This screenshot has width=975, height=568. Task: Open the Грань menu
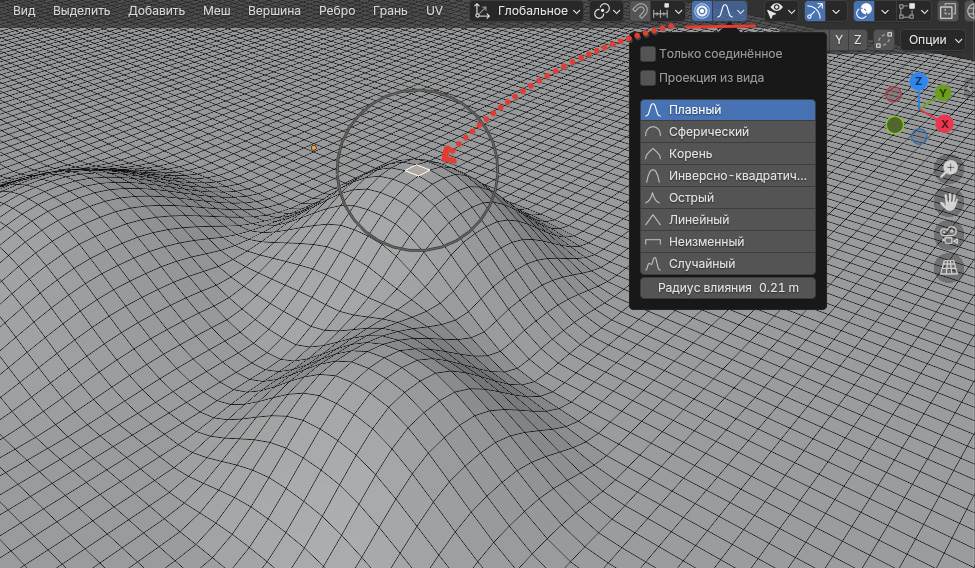click(x=390, y=11)
